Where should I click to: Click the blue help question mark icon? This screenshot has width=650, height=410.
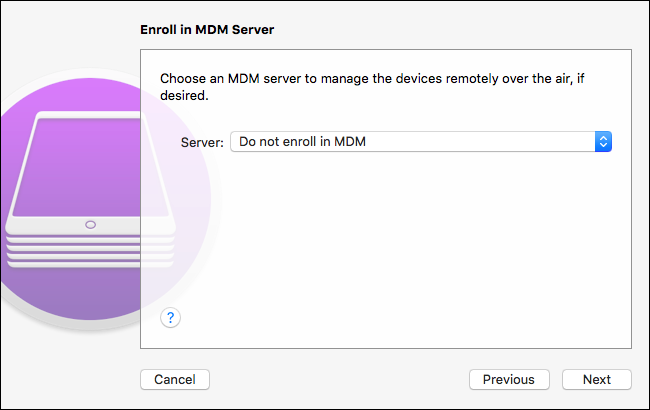pyautogui.click(x=171, y=318)
